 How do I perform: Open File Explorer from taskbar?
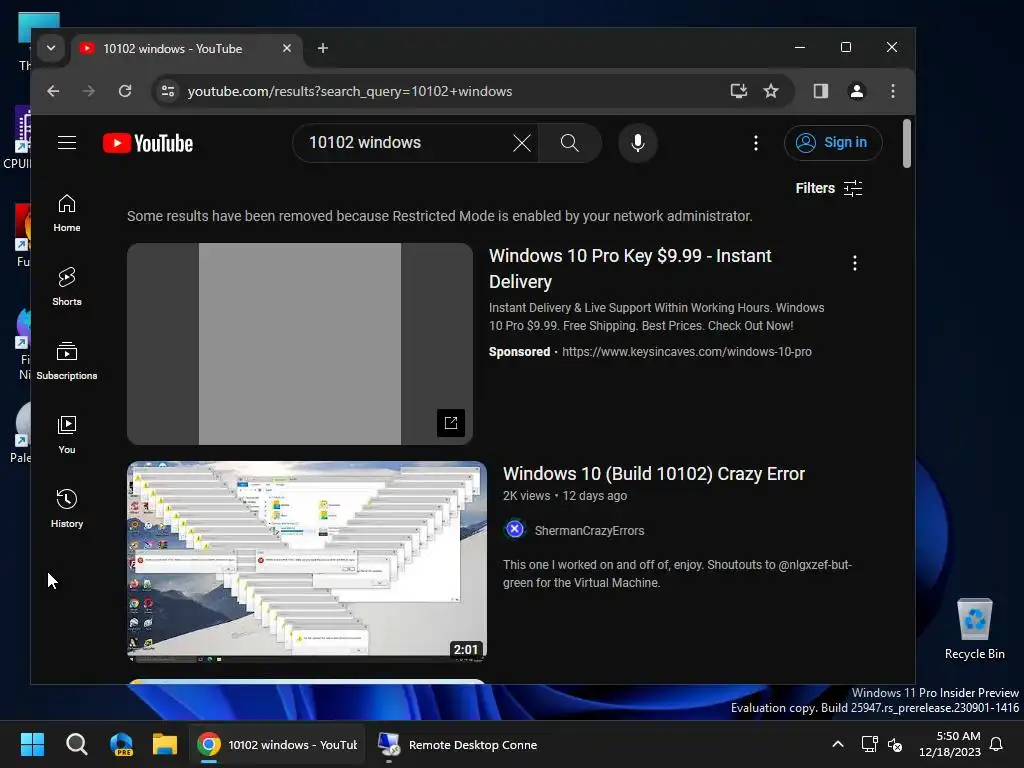[165, 744]
